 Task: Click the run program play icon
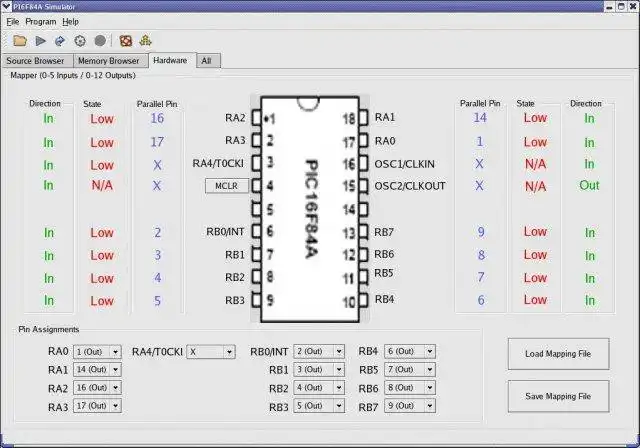[40, 41]
